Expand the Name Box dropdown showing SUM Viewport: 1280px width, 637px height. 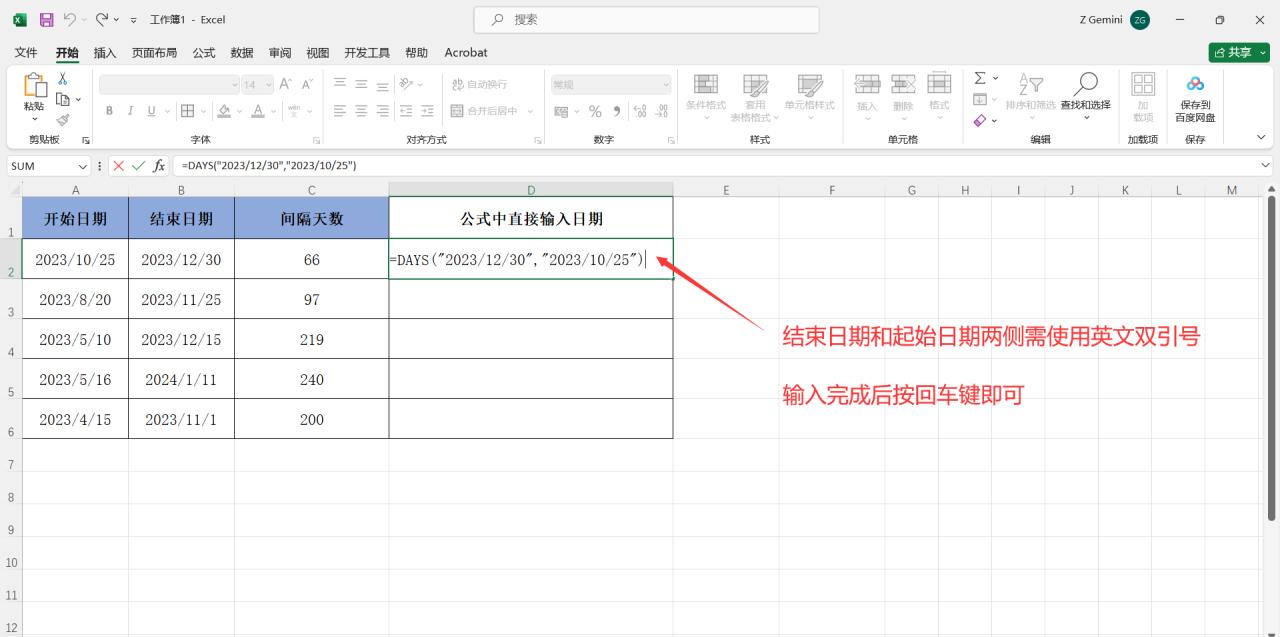pyautogui.click(x=82, y=166)
